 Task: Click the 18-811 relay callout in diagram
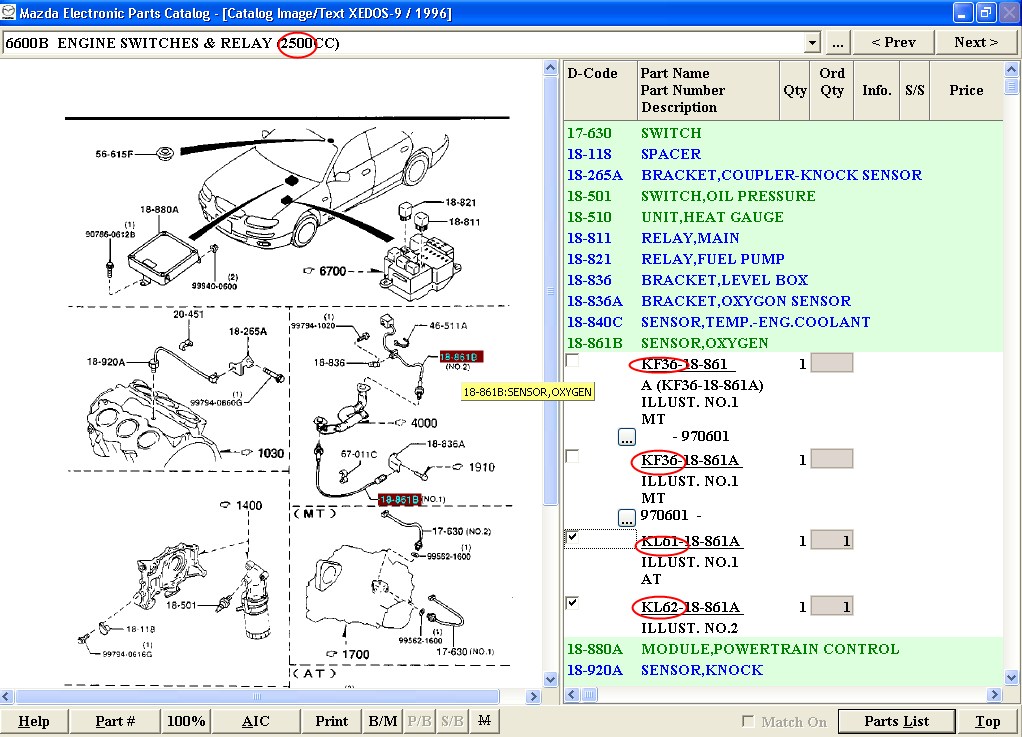[464, 222]
